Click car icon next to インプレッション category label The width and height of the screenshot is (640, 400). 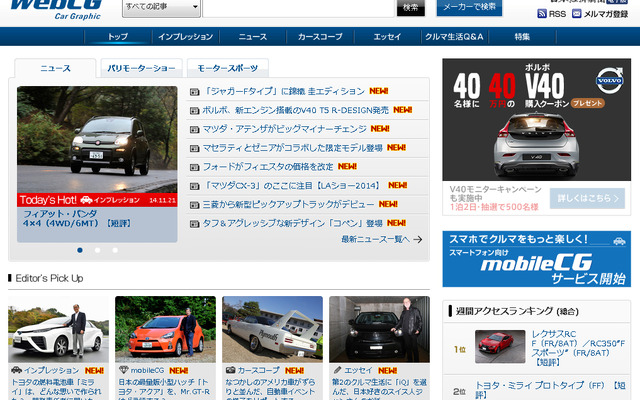(x=16, y=370)
